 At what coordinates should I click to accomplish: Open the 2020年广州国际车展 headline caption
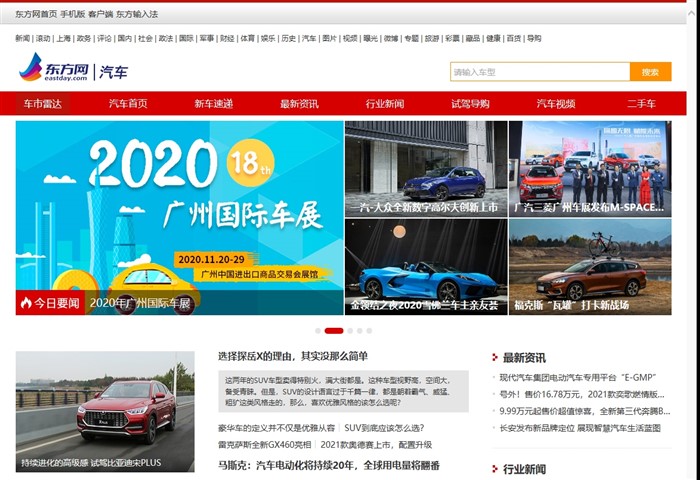140,303
